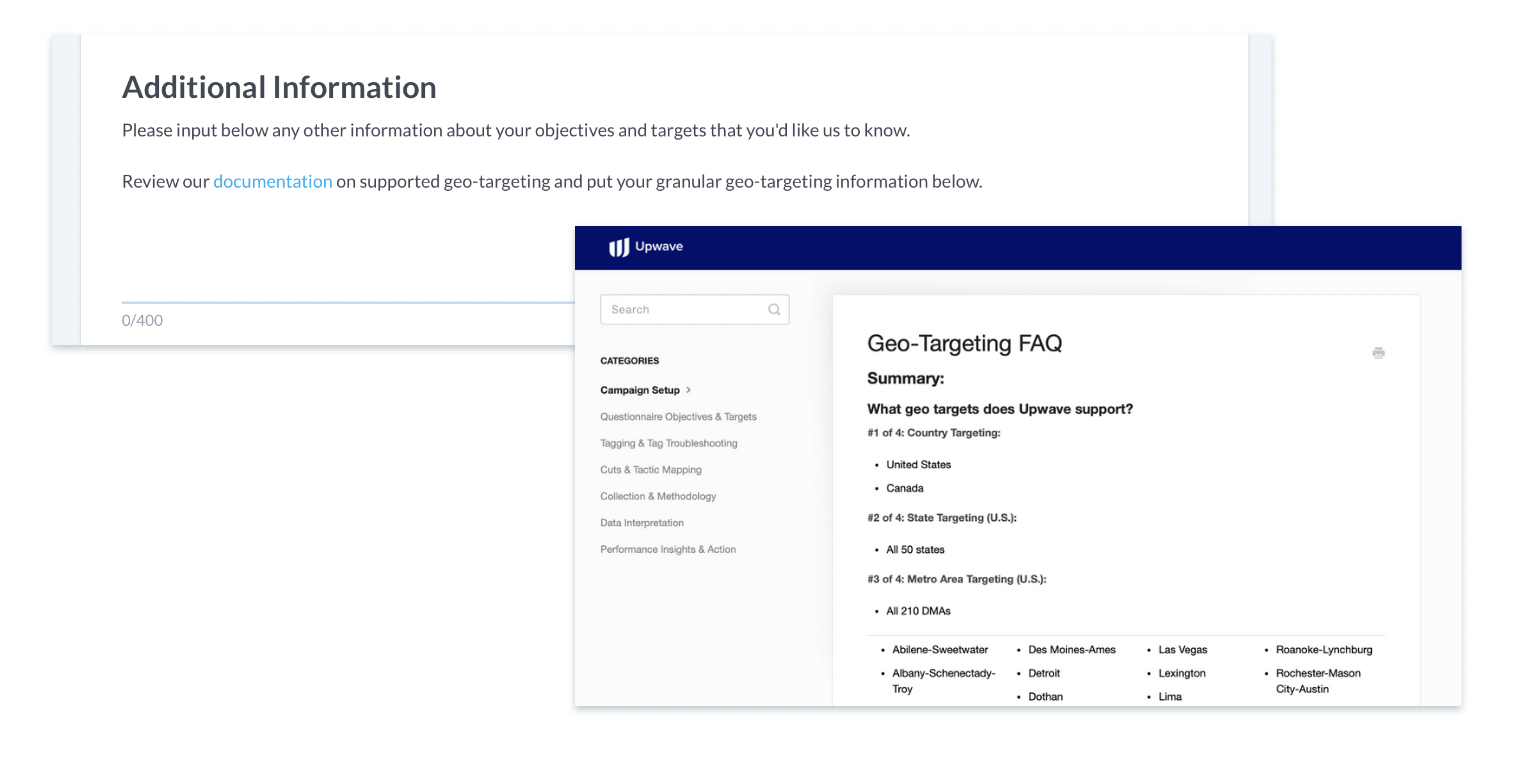
Task: Click Lima in DMA list
Action: [x=1170, y=697]
